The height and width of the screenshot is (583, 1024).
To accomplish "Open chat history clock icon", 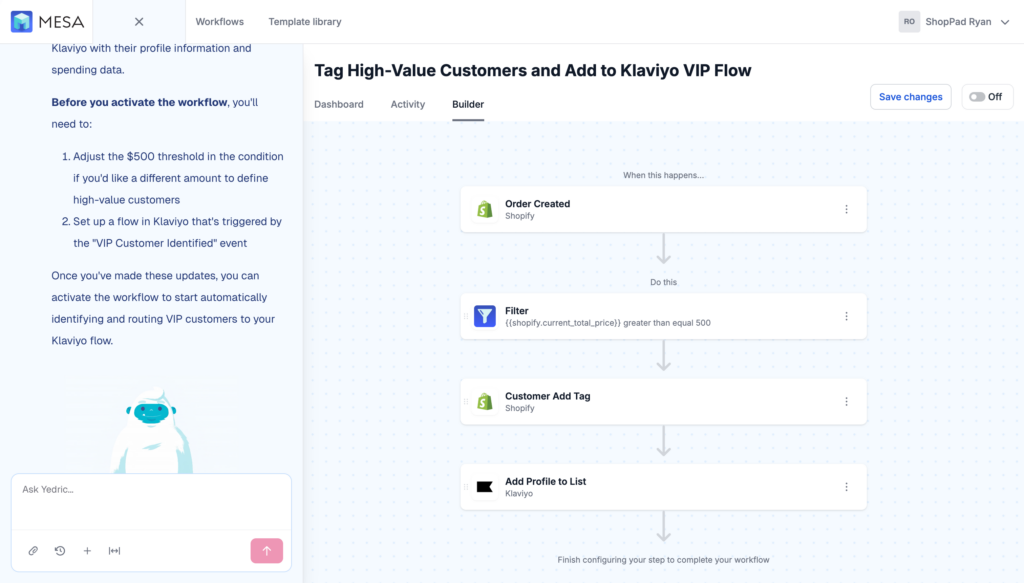I will pyautogui.click(x=60, y=550).
